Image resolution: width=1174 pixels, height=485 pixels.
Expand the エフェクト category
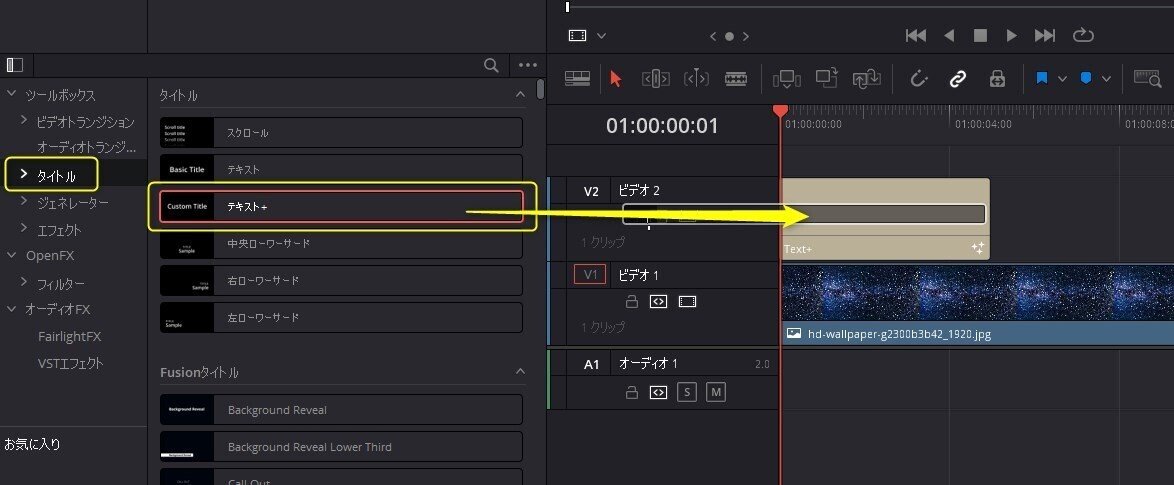click(24, 228)
